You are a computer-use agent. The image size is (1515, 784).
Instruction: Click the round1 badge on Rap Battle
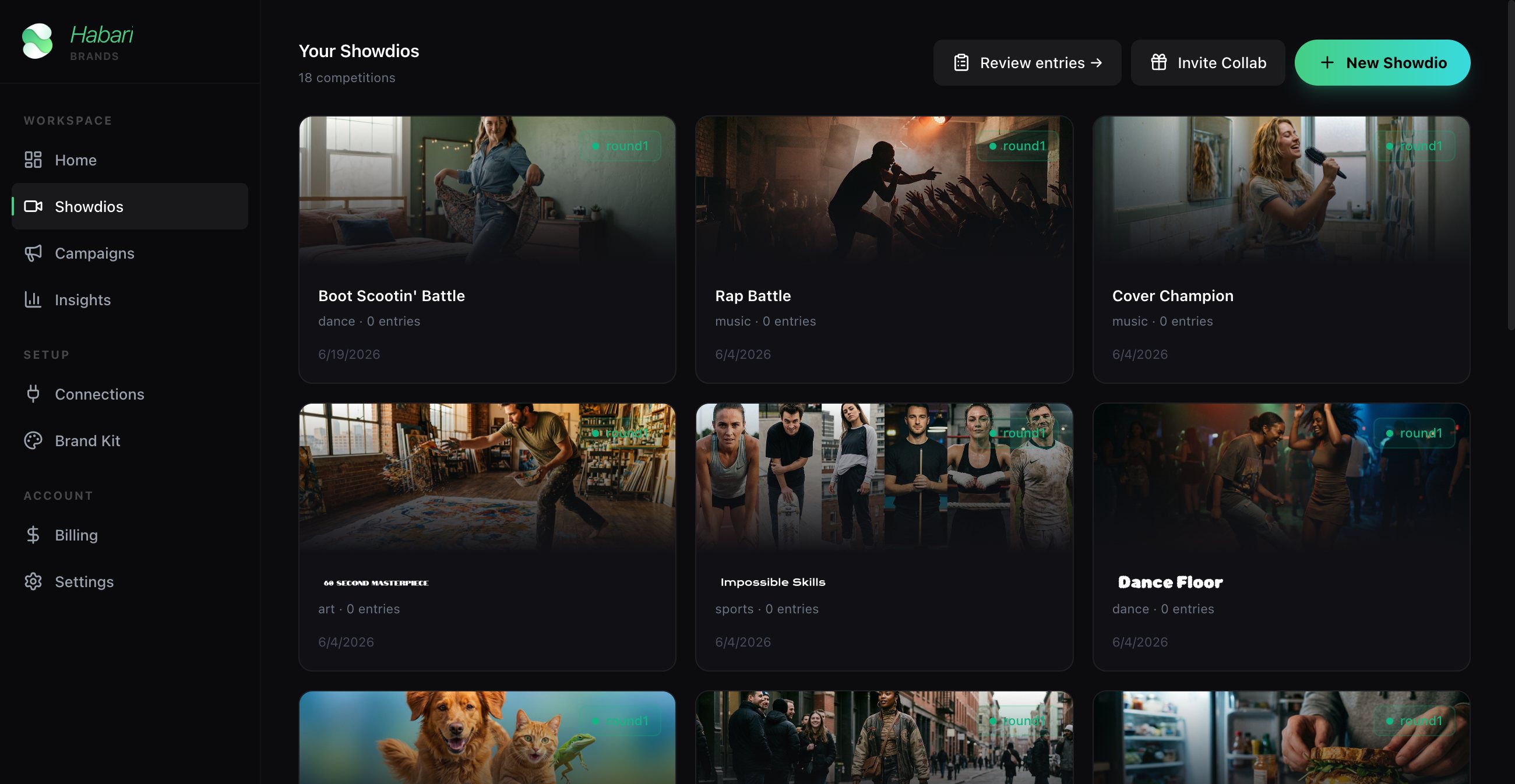1017,146
